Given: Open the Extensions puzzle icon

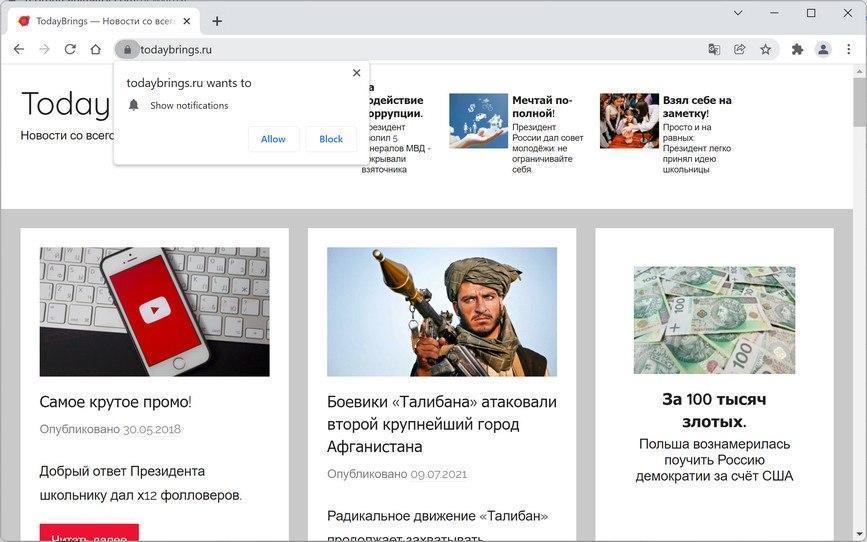Looking at the screenshot, I should 797,49.
